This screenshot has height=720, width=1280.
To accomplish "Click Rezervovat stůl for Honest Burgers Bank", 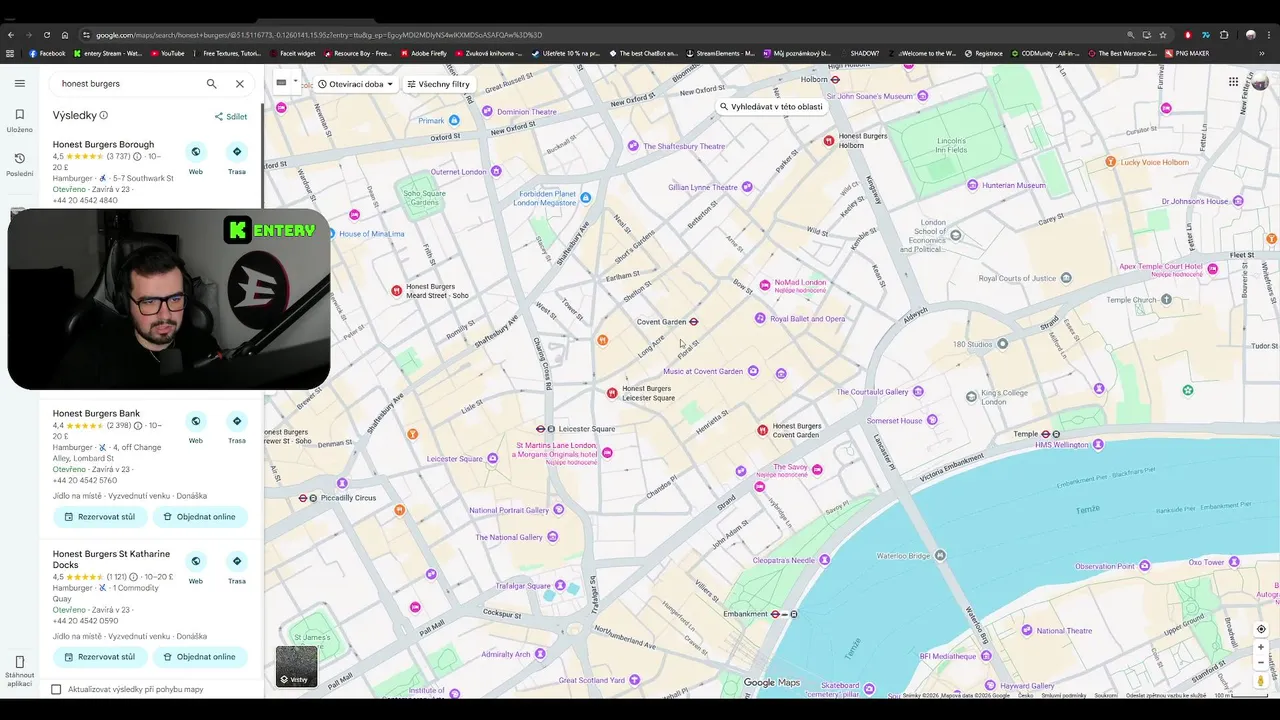I will (x=100, y=517).
